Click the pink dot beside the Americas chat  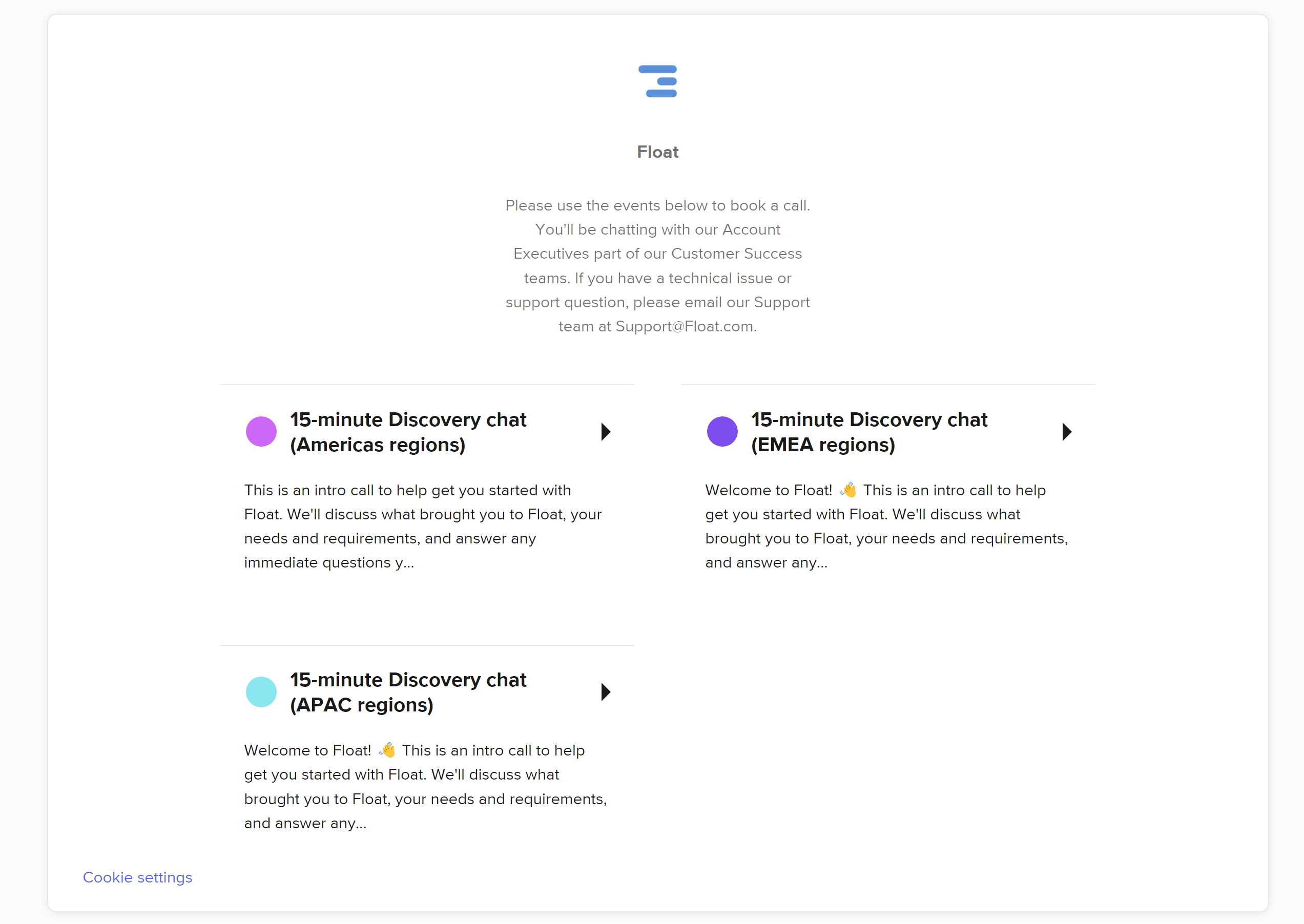point(261,432)
